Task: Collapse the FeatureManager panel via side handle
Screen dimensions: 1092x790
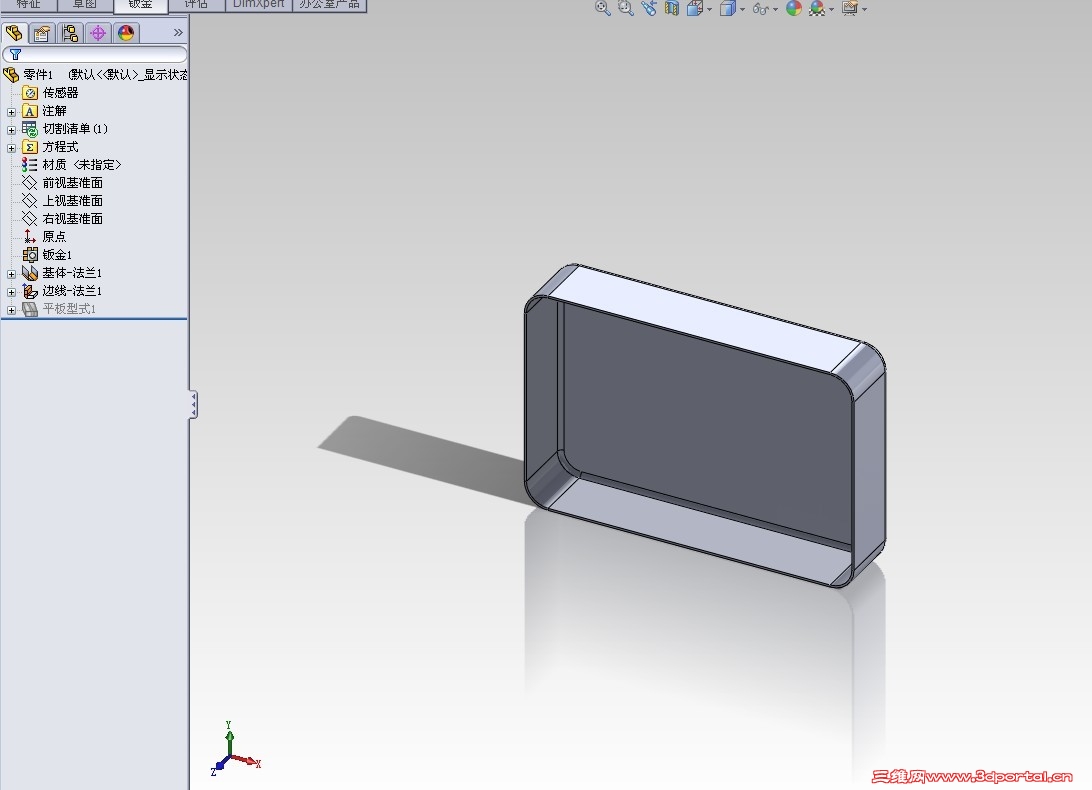Action: click(x=194, y=405)
